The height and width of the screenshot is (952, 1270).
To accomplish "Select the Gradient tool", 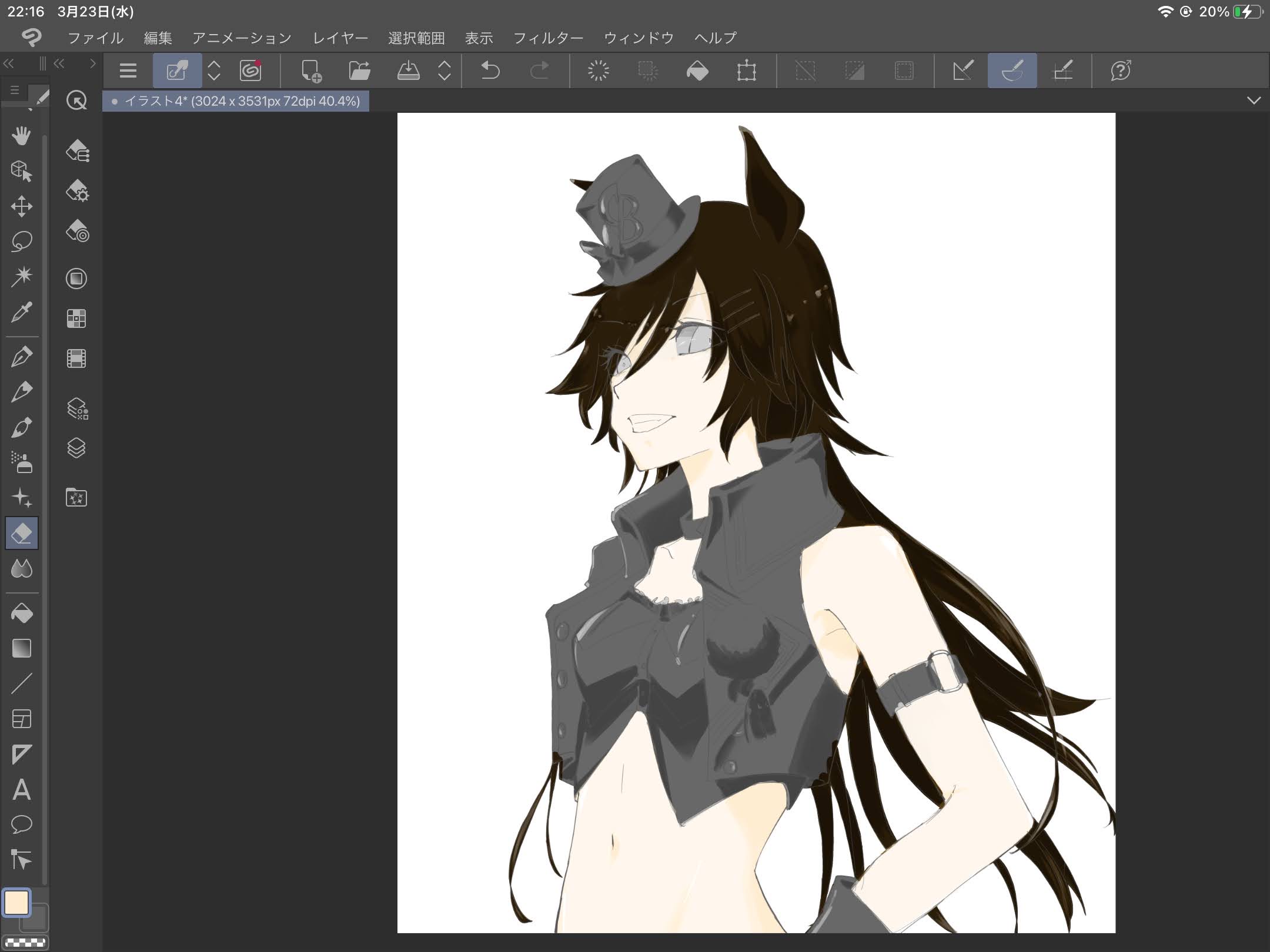I will point(22,648).
